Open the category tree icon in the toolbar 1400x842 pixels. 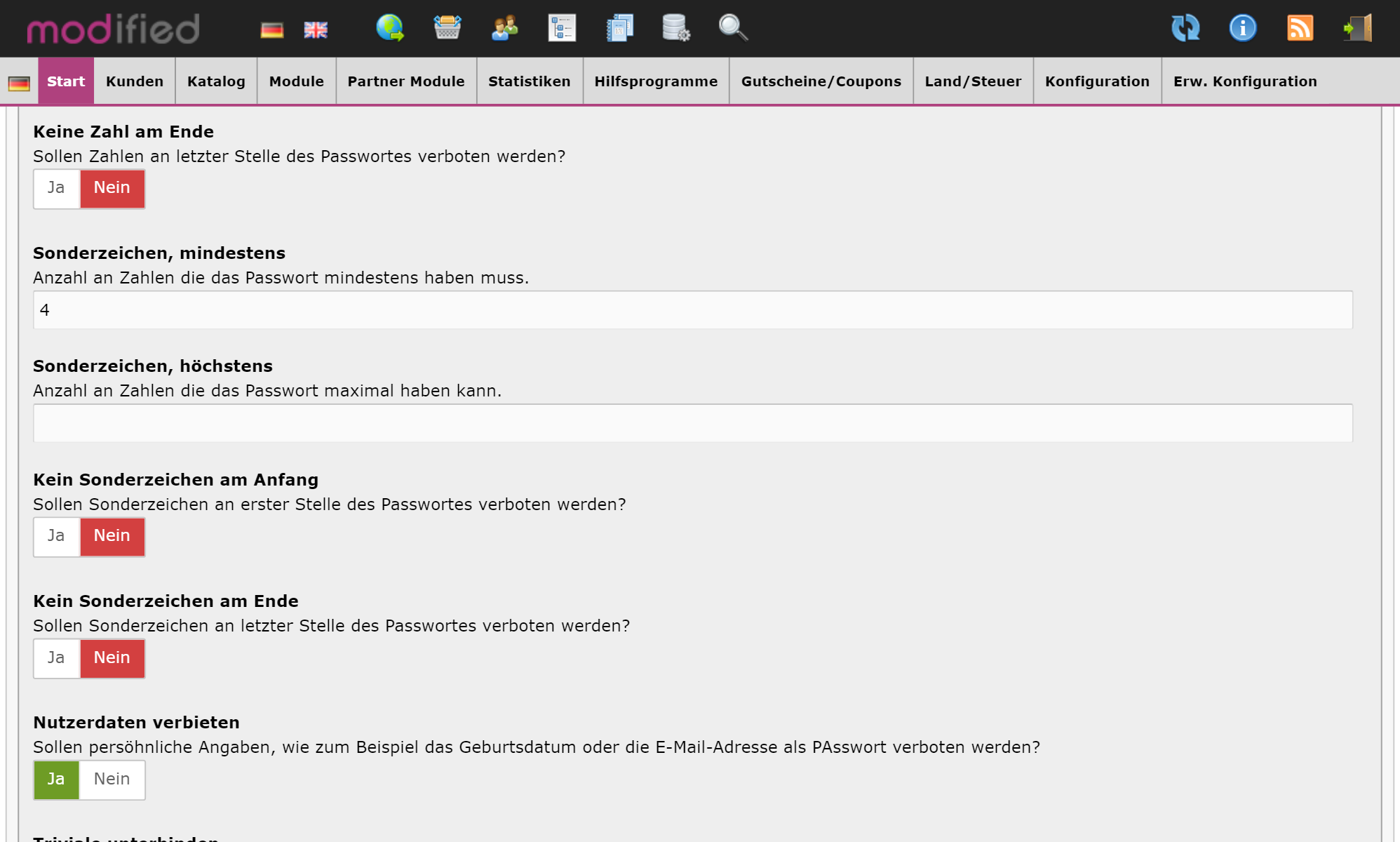561,29
